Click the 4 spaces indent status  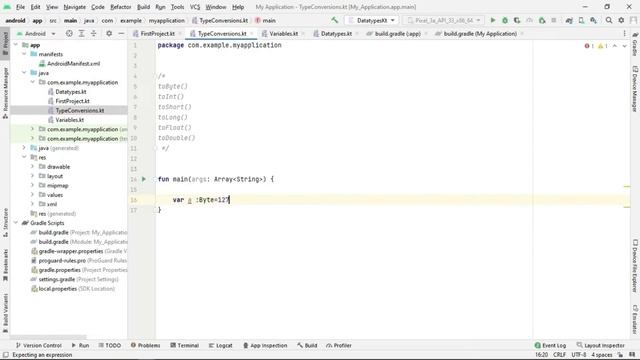[x=602, y=355]
